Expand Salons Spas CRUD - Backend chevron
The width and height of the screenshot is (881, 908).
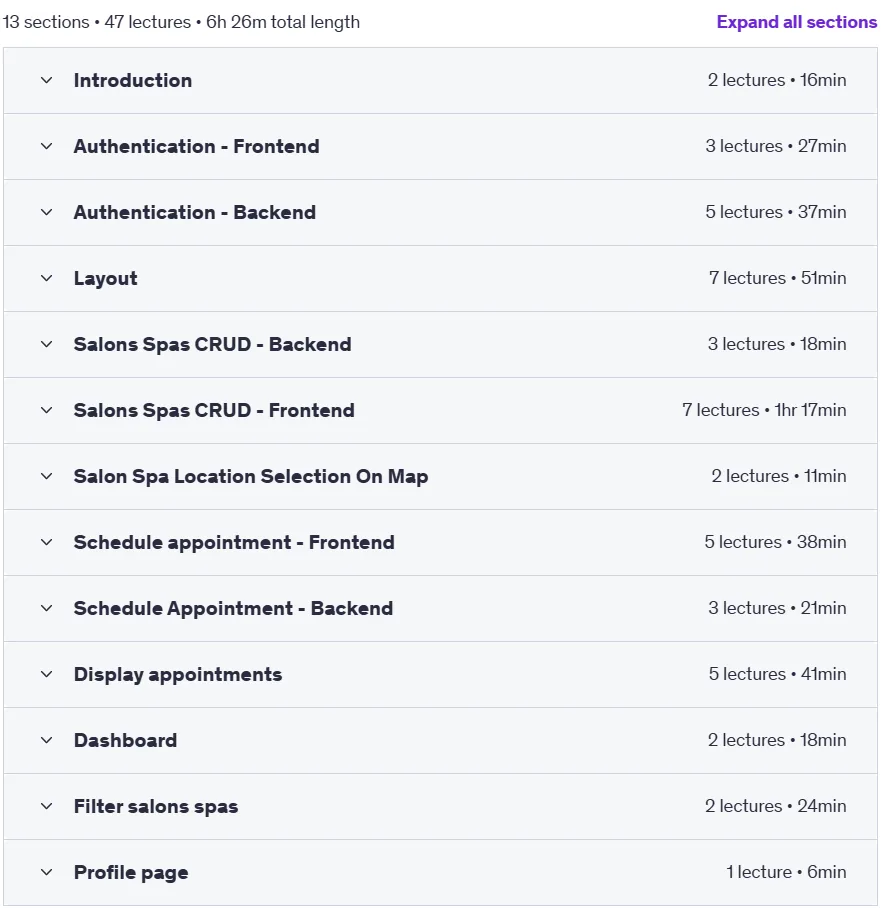[x=46, y=345]
